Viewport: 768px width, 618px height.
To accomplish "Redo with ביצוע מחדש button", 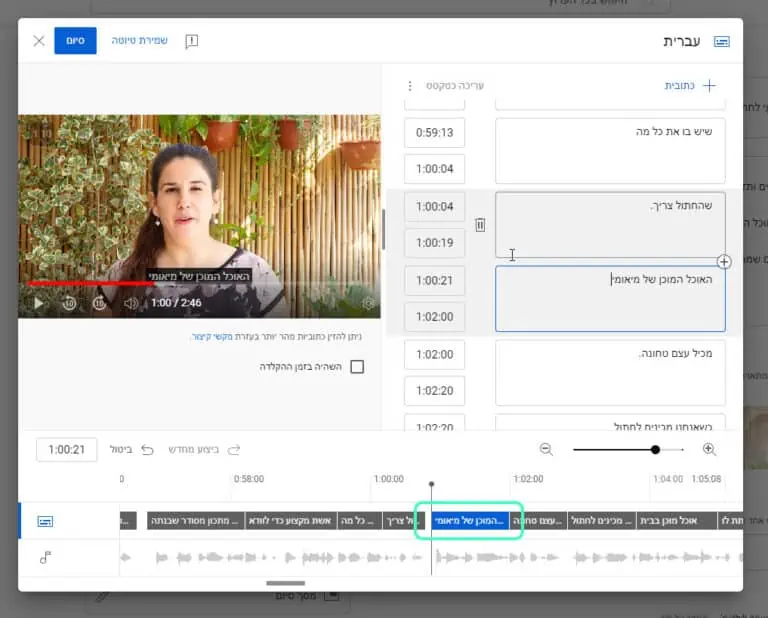I will coord(204,450).
